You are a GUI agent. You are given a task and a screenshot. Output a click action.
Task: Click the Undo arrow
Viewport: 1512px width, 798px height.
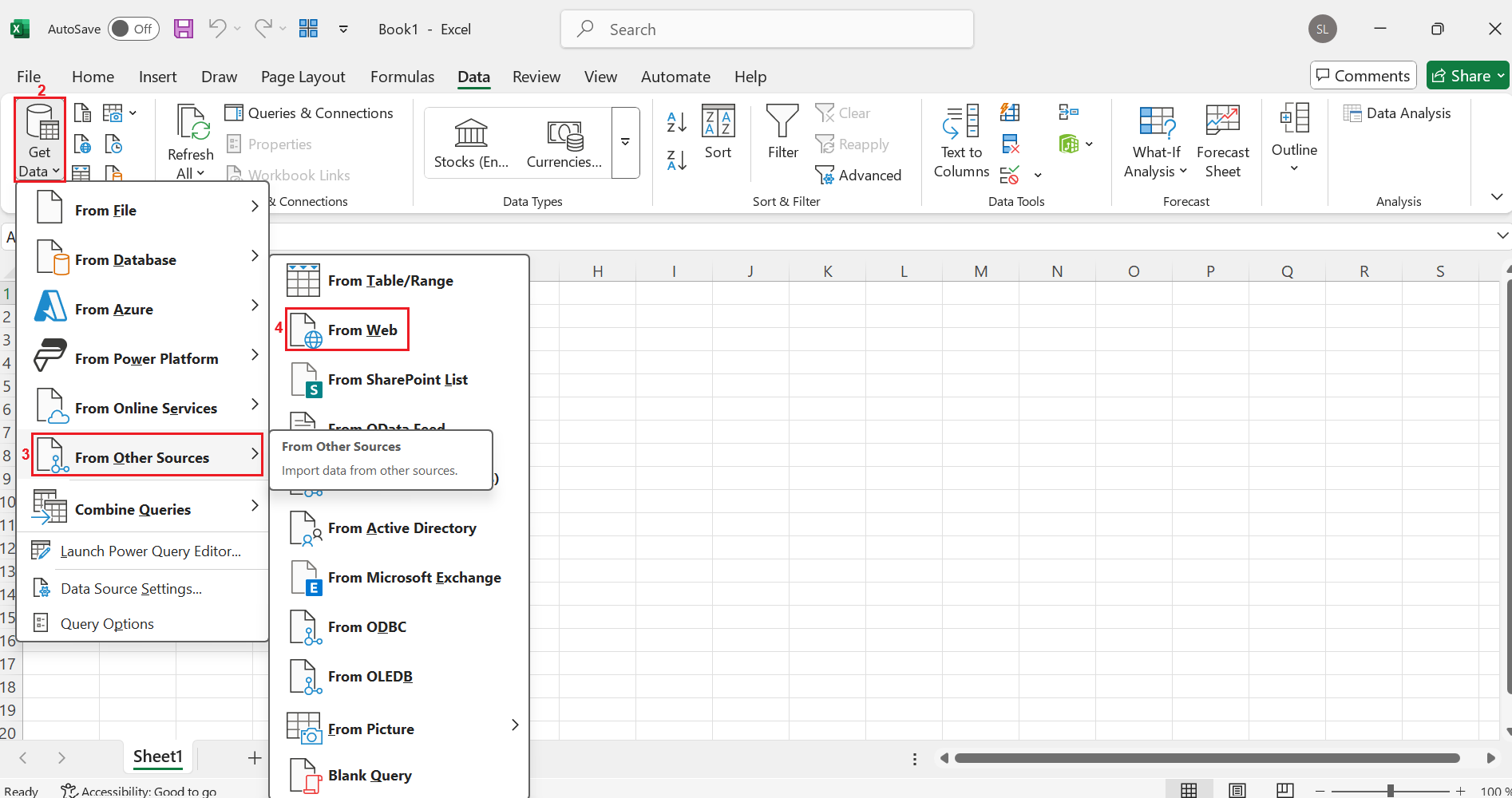pyautogui.click(x=216, y=28)
